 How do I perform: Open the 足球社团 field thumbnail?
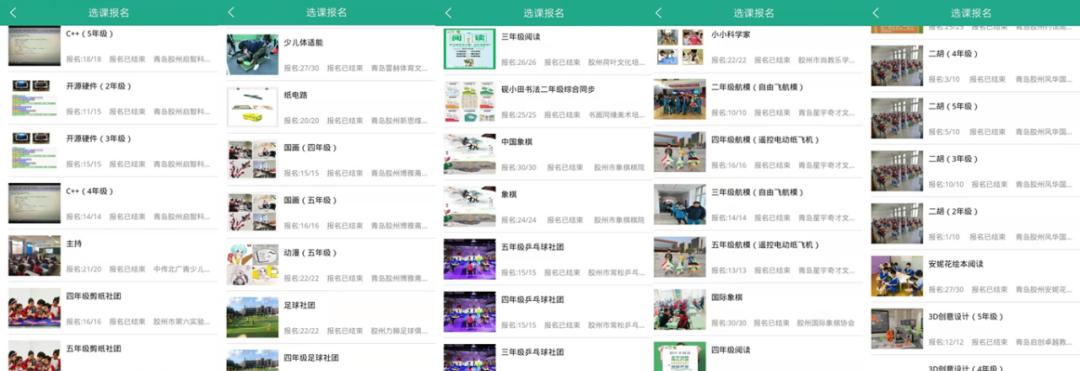coord(252,317)
